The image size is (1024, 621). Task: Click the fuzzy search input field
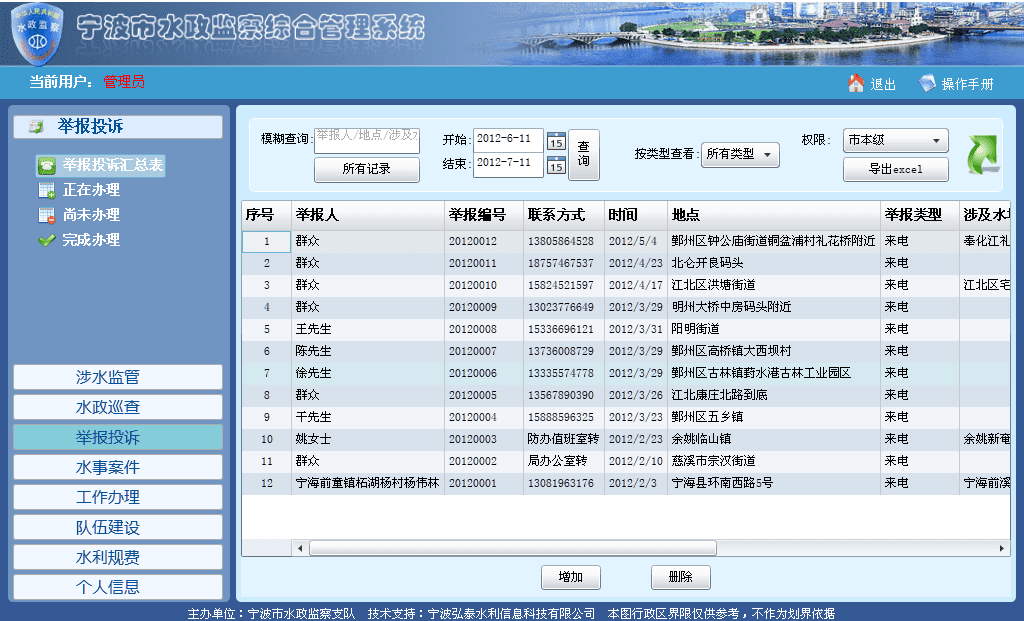[367, 139]
